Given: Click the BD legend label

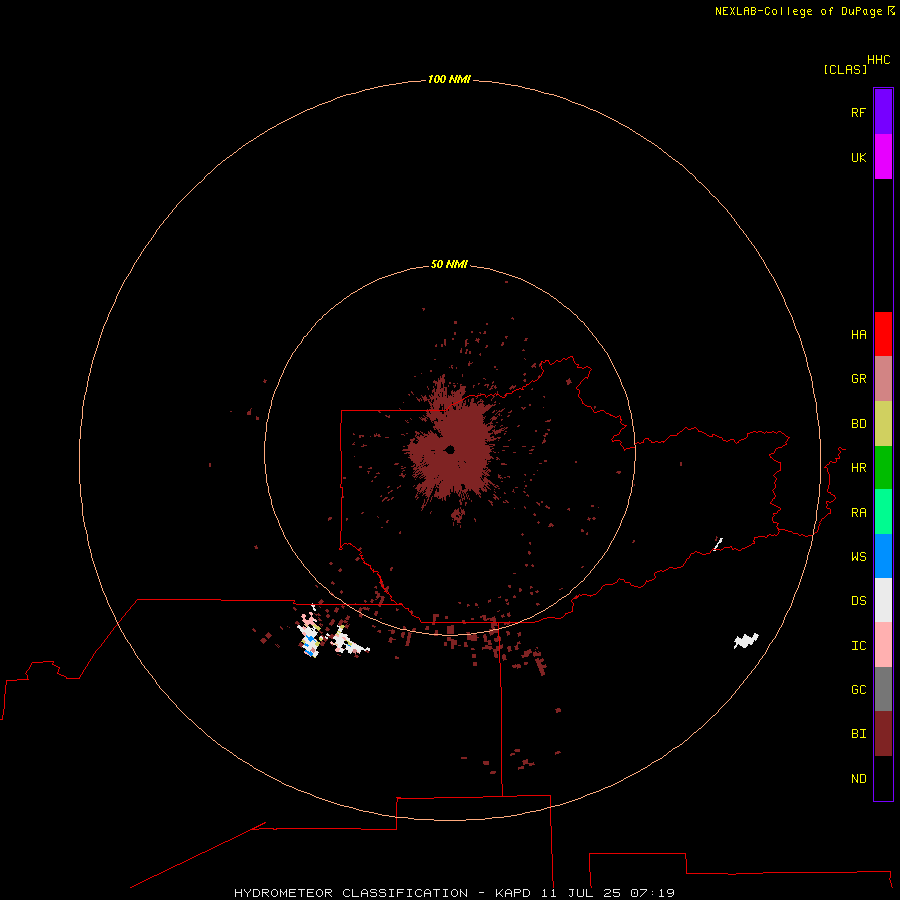Looking at the screenshot, I should click(x=858, y=424).
